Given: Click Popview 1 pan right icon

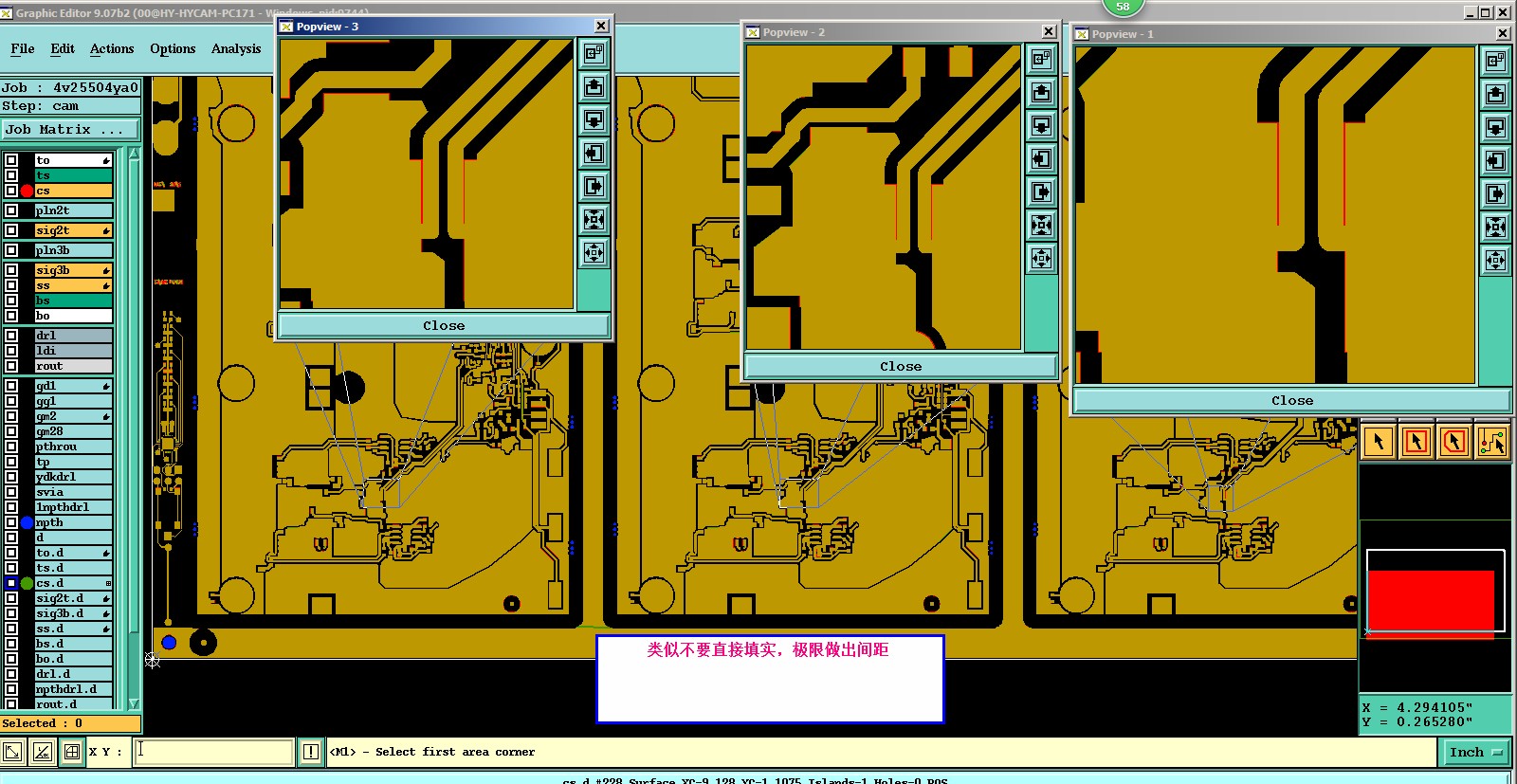Looking at the screenshot, I should pyautogui.click(x=1495, y=194).
